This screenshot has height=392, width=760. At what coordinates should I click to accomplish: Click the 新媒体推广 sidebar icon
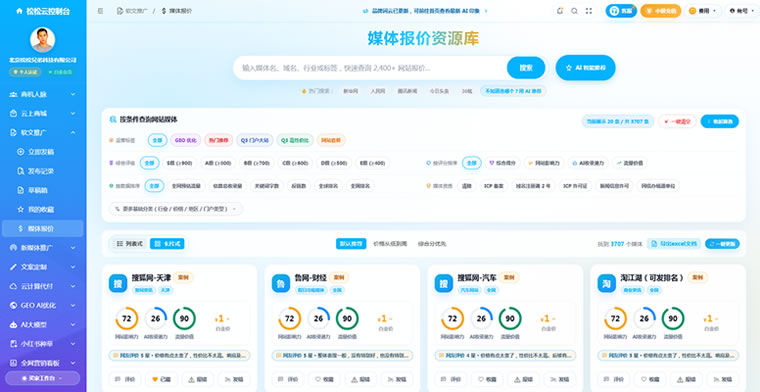pos(13,248)
